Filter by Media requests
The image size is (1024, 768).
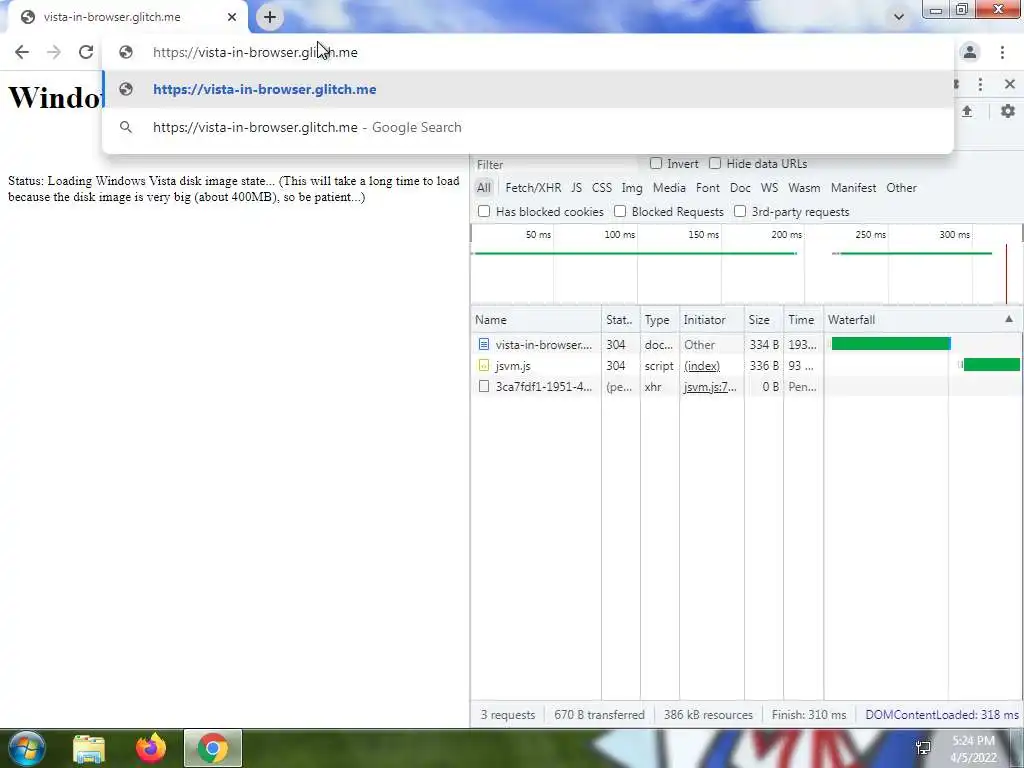pyautogui.click(x=669, y=188)
